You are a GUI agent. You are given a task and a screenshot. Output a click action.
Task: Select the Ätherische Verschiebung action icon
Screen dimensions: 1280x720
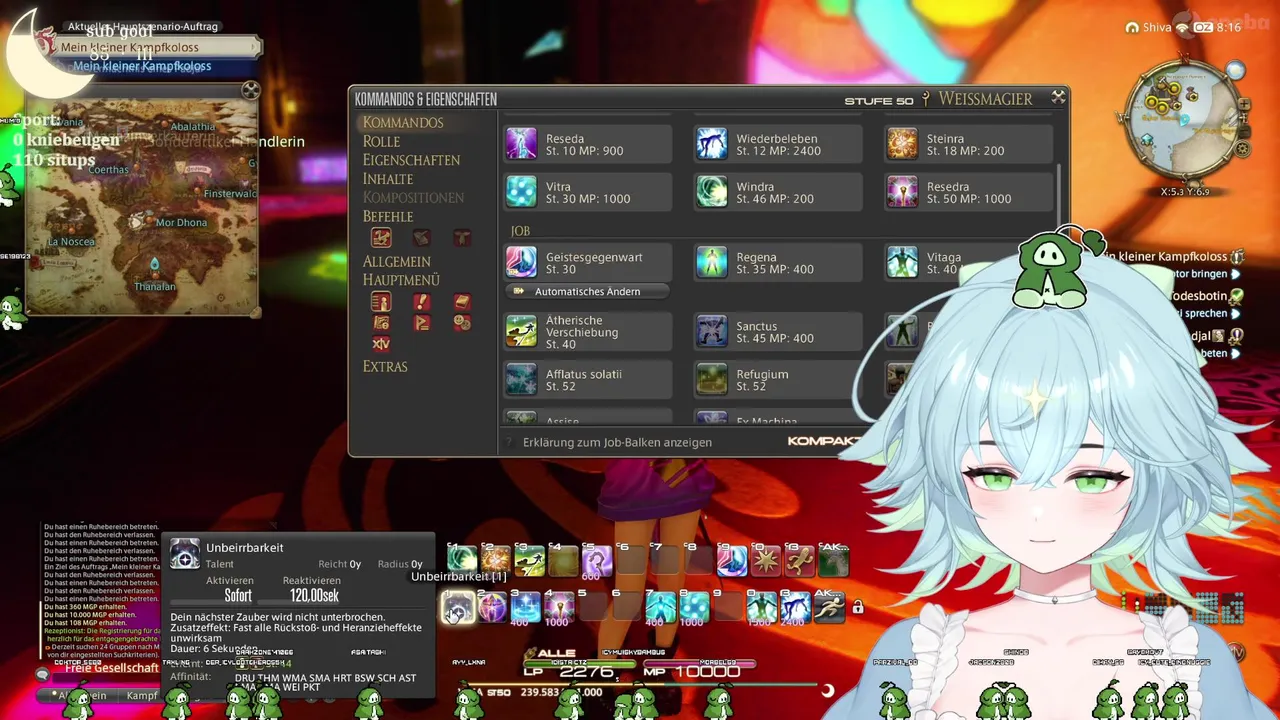pos(521,331)
